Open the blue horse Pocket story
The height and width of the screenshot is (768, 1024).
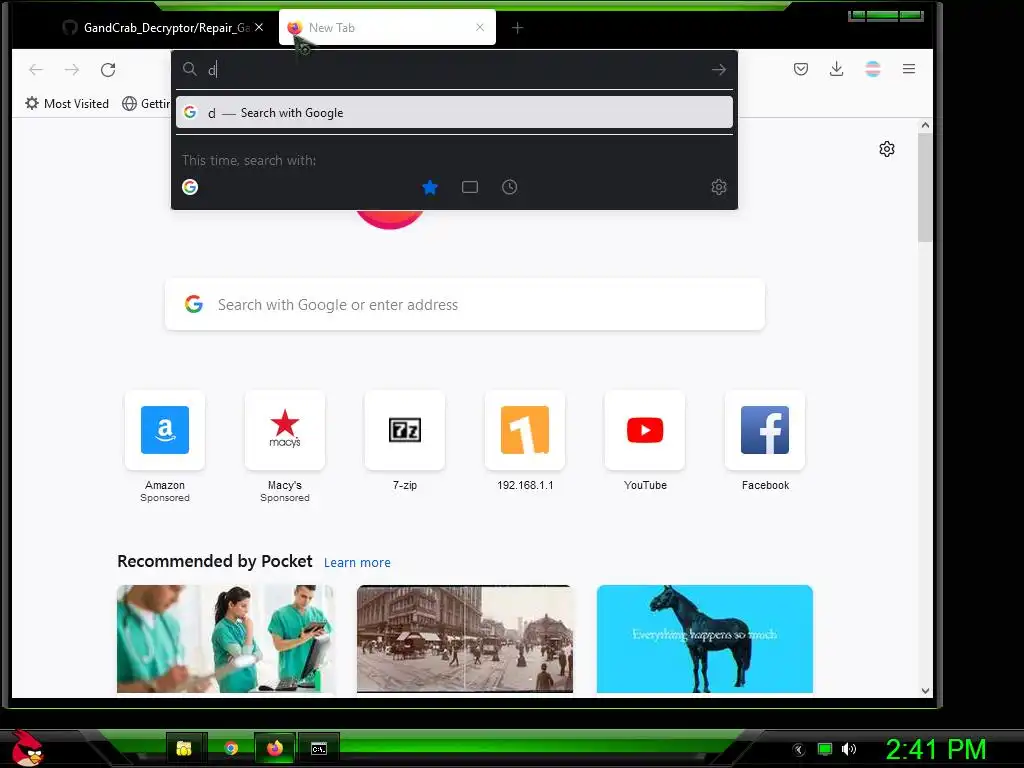point(705,639)
